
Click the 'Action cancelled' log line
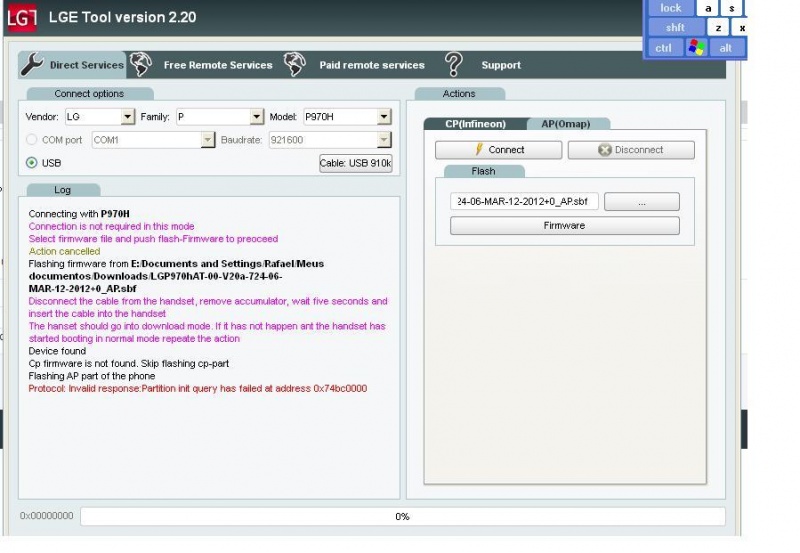click(64, 251)
